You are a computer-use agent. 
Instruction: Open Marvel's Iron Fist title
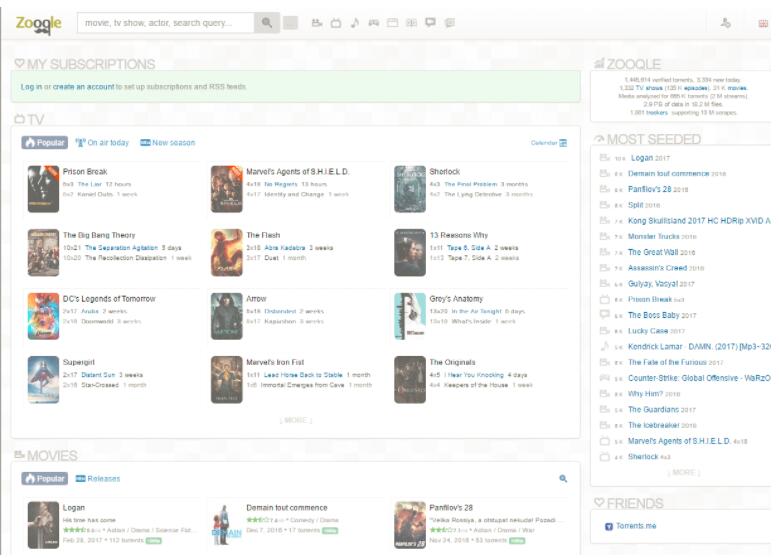pos(275,362)
